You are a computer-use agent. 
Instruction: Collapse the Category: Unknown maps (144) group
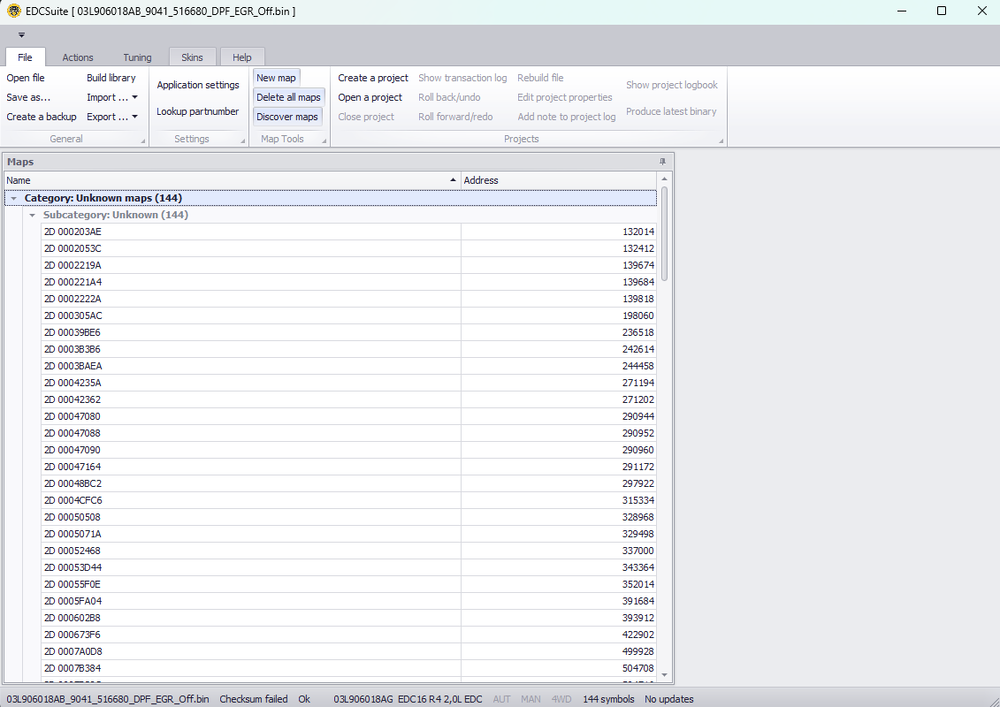(x=13, y=197)
